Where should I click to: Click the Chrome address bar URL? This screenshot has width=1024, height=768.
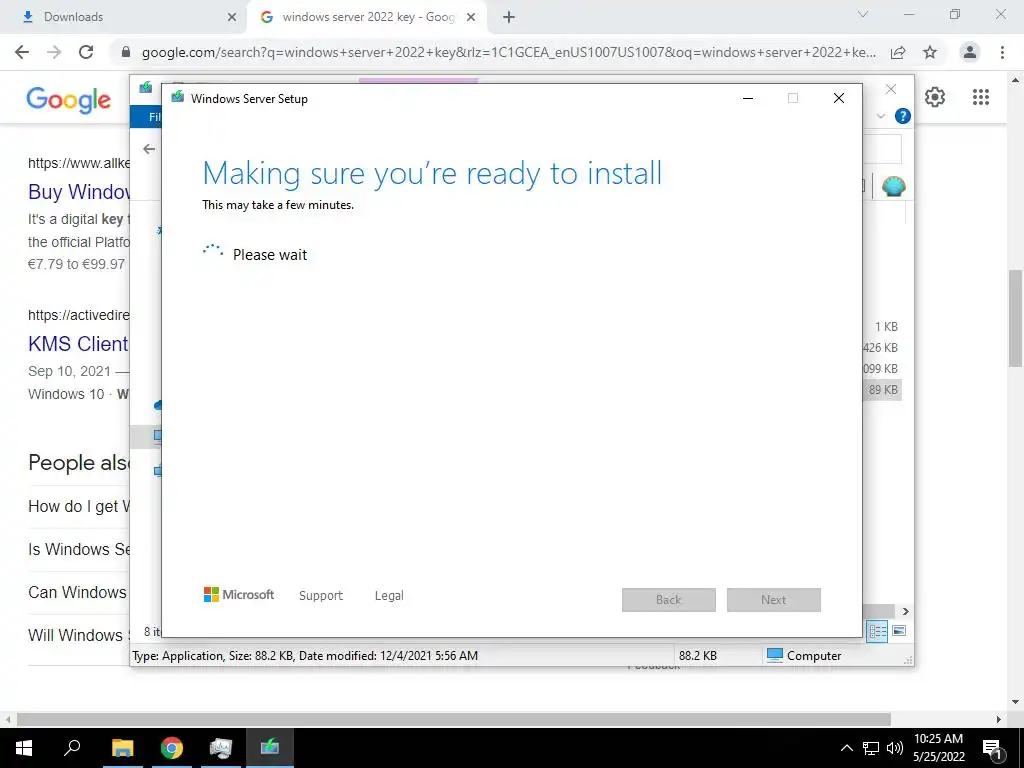click(509, 53)
